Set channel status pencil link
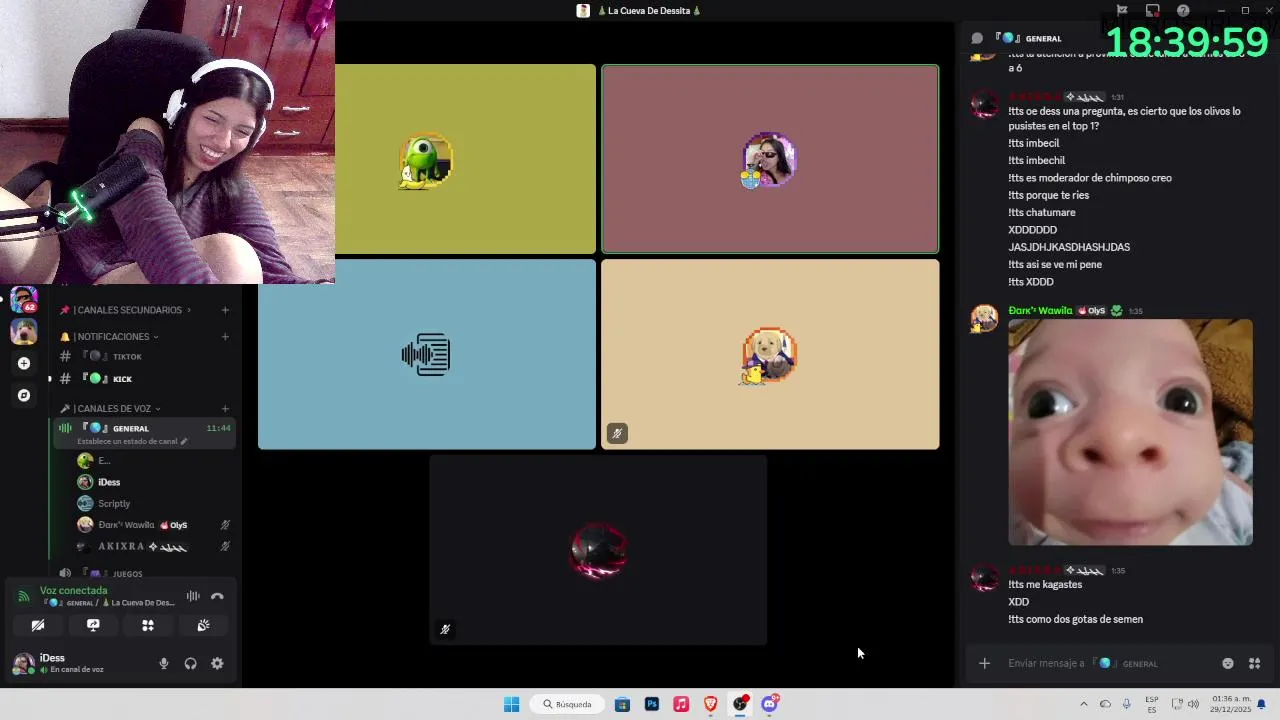Viewport: 1280px width, 720px height. [x=132, y=441]
